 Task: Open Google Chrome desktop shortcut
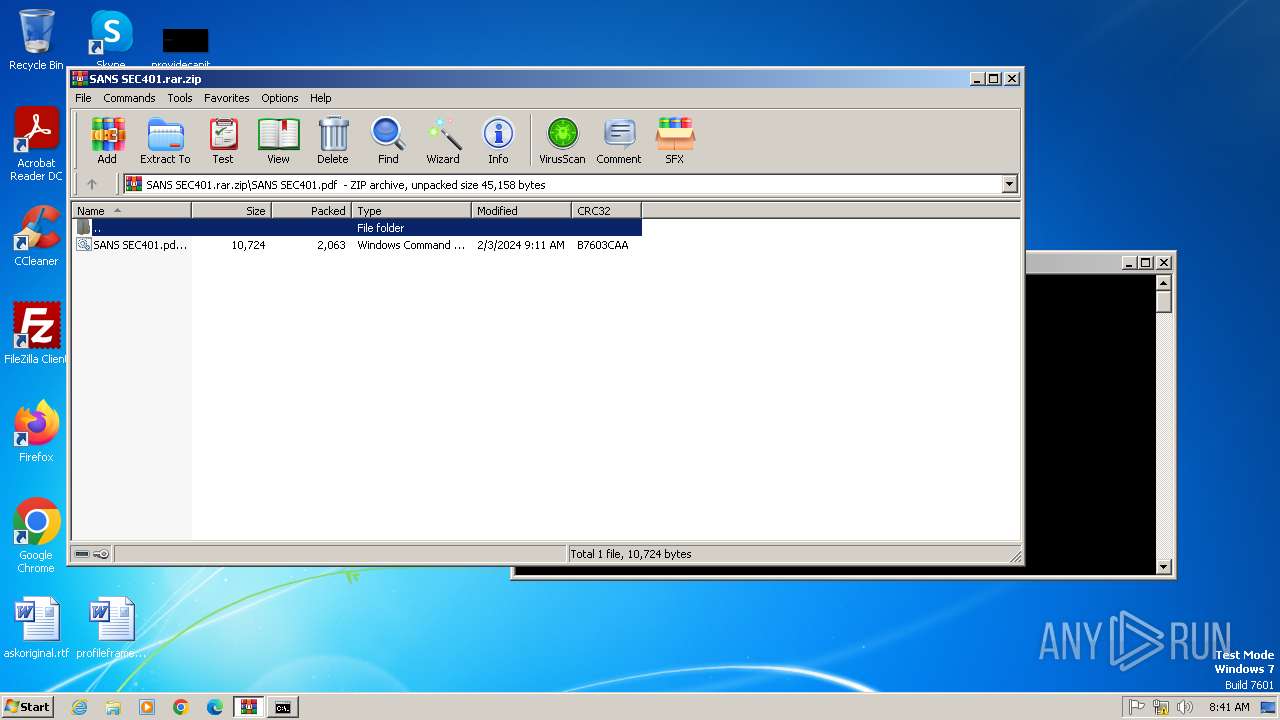click(x=36, y=536)
